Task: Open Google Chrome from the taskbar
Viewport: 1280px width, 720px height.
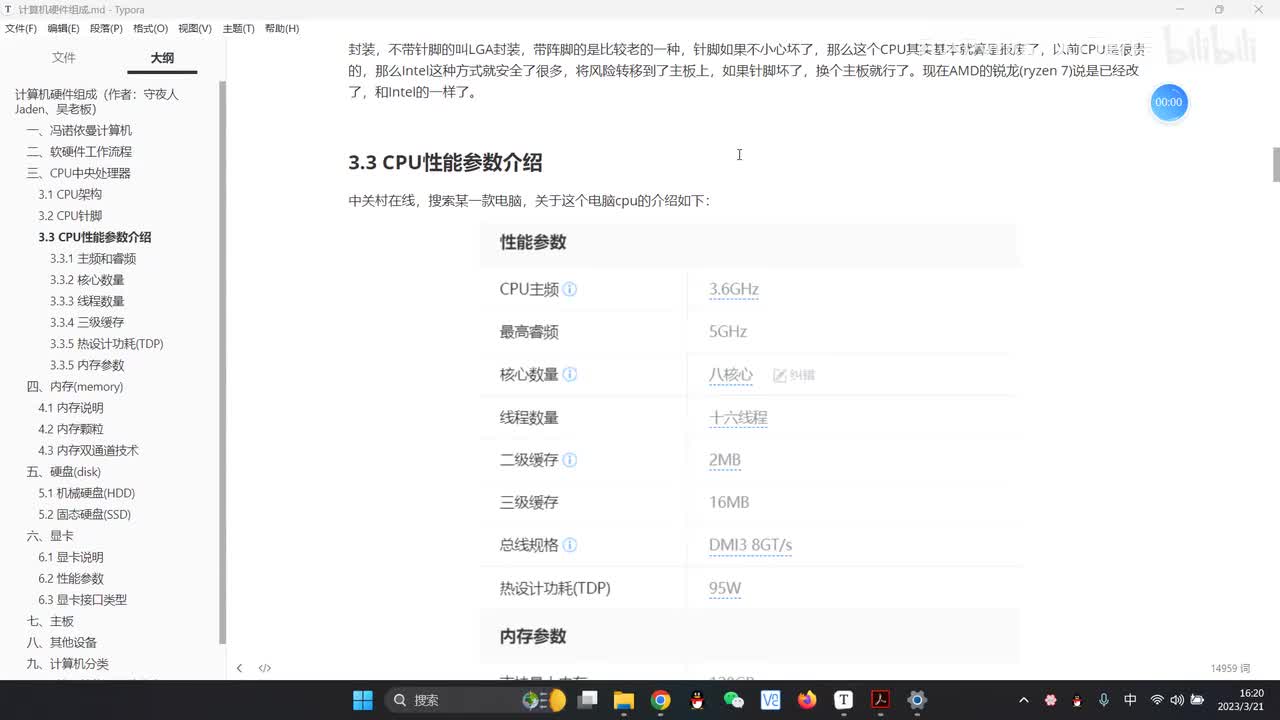Action: (660, 700)
